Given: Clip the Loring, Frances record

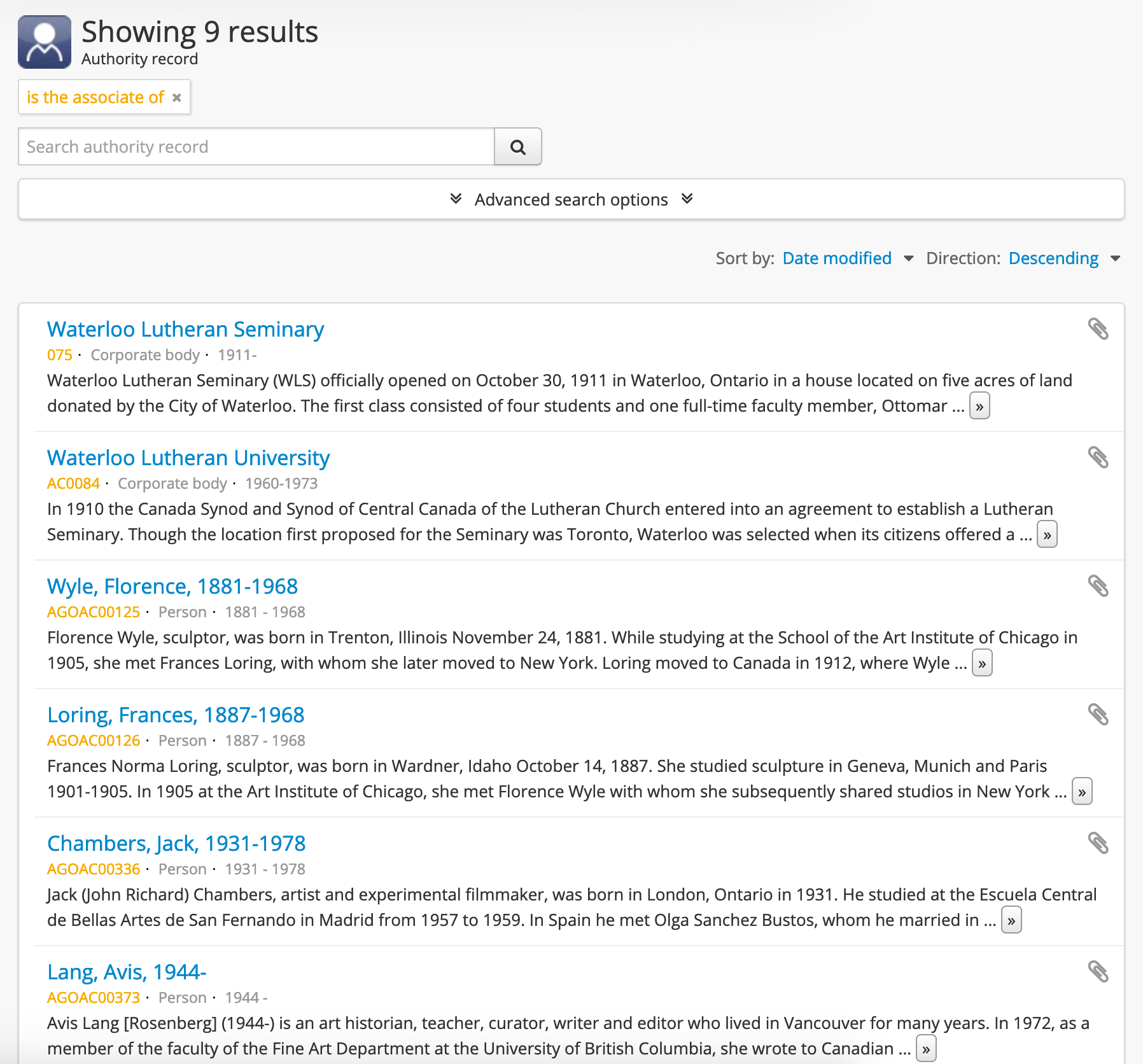Looking at the screenshot, I should pyautogui.click(x=1098, y=715).
